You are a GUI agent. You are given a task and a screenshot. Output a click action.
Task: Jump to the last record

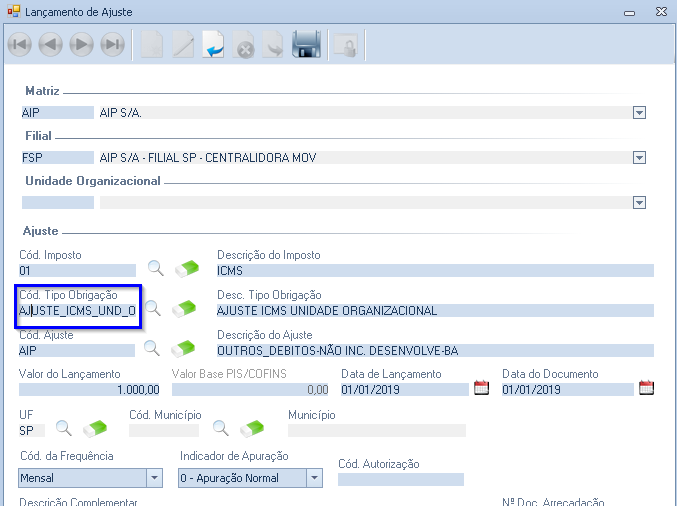pyautogui.click(x=112, y=45)
